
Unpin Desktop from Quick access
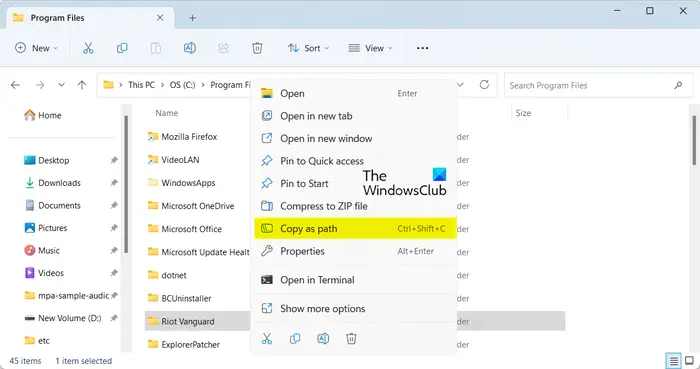(114, 160)
